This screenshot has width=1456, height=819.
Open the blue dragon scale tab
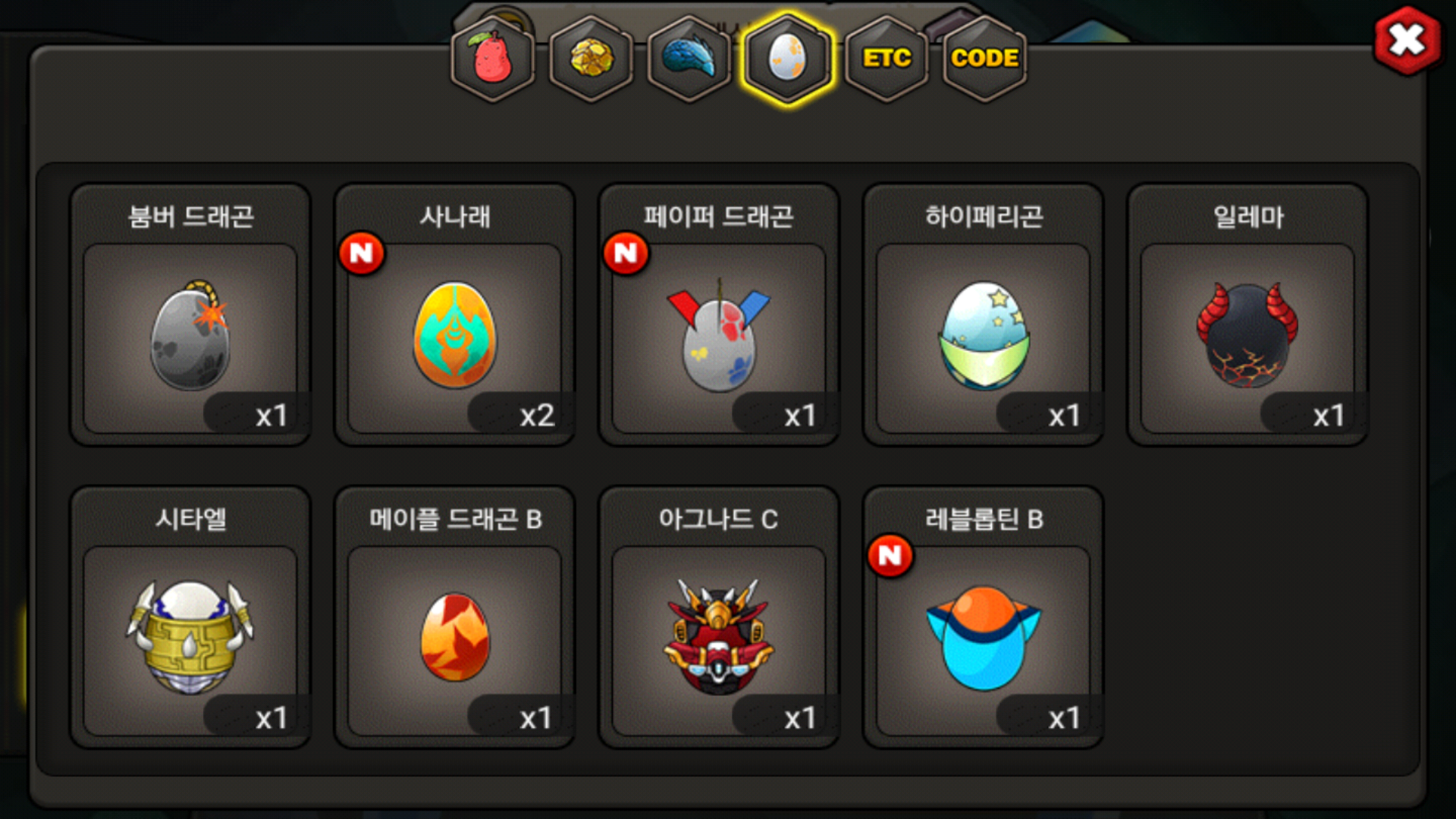(x=689, y=58)
